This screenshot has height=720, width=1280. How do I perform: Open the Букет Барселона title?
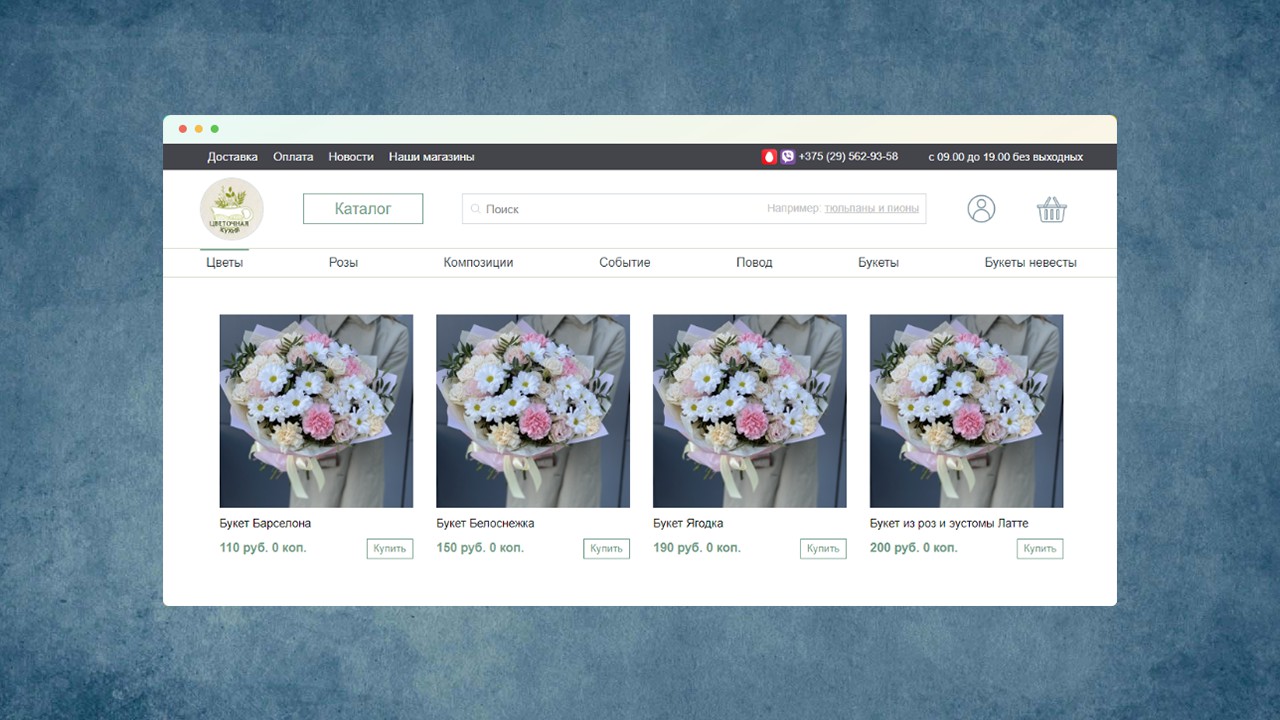[265, 523]
